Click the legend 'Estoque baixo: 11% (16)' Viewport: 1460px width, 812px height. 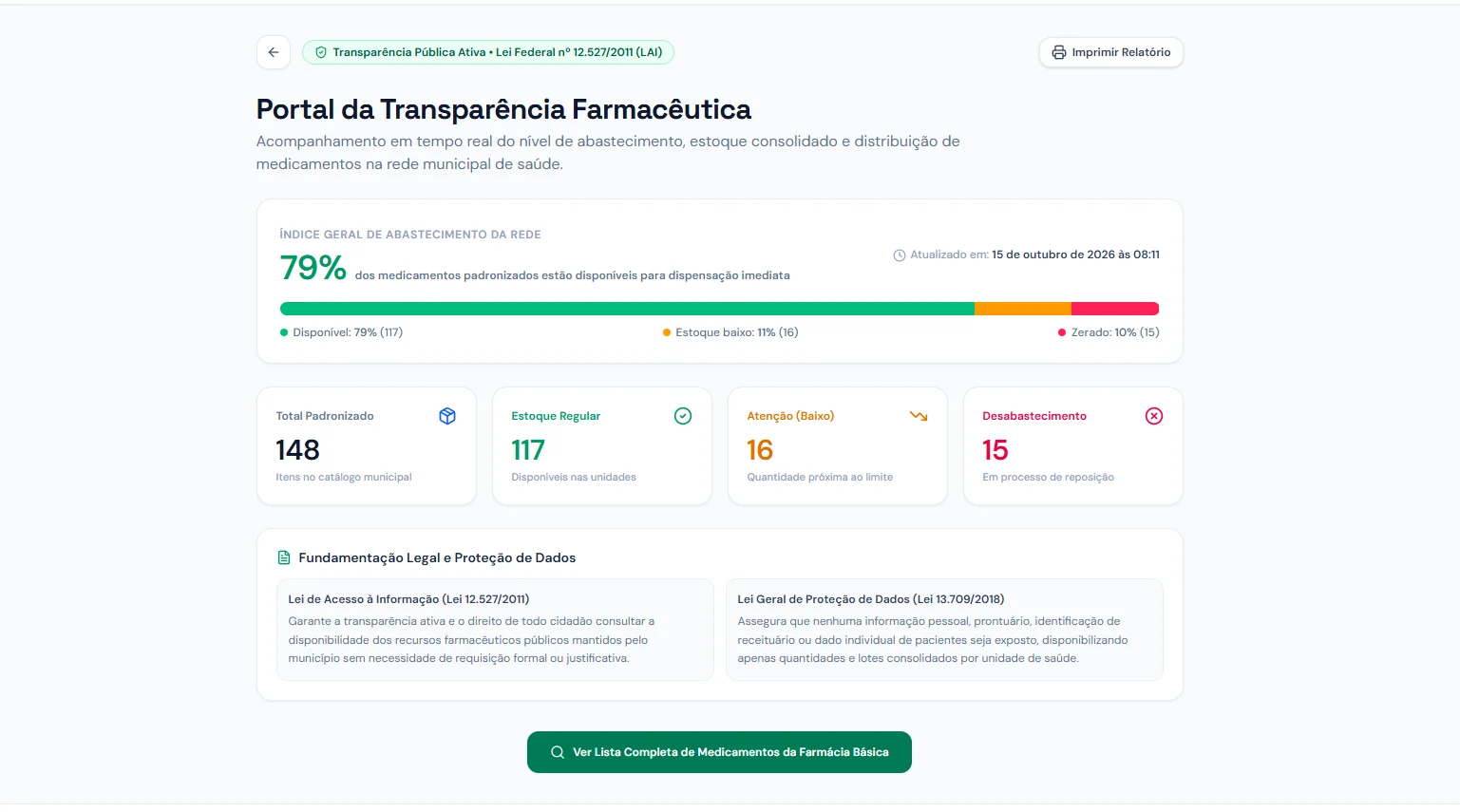click(730, 332)
